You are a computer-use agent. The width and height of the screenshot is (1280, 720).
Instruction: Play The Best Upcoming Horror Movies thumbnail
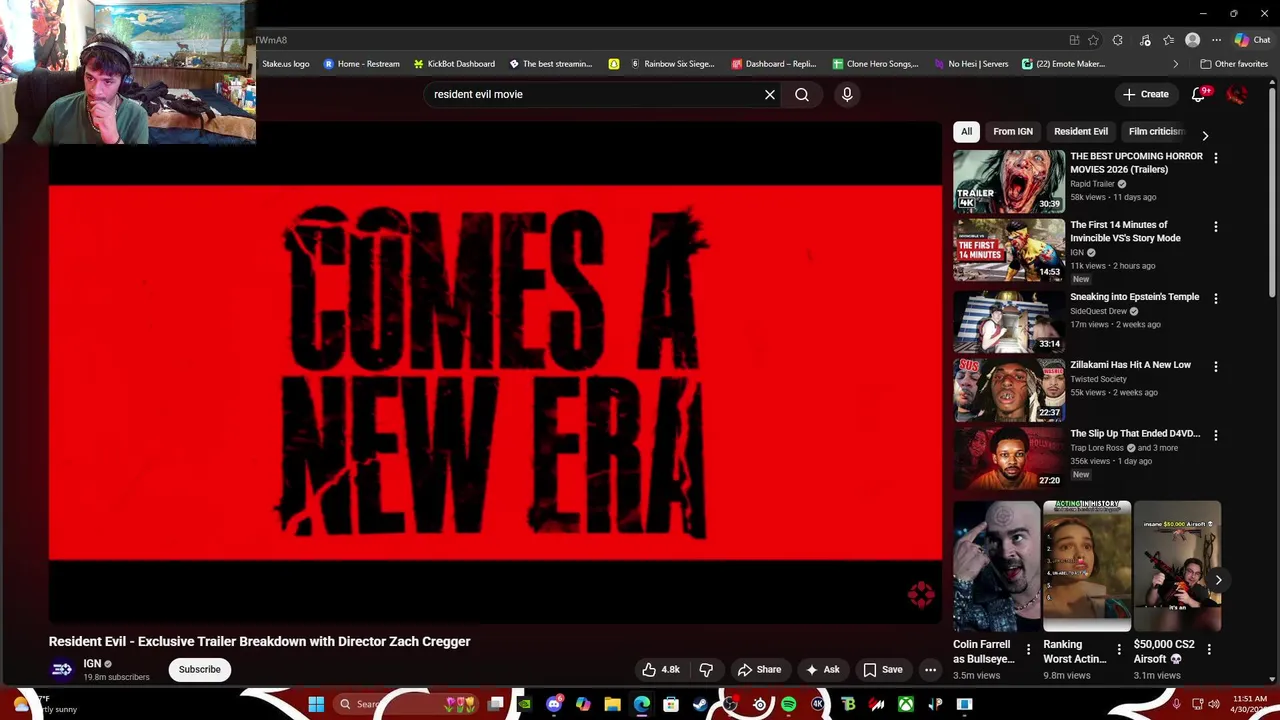pos(1009,181)
